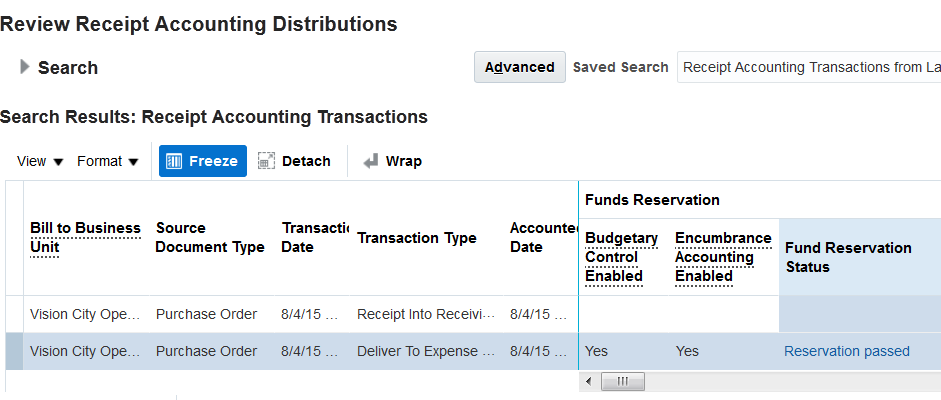Click the horizontal scrollbar thumb
Image resolution: width=941 pixels, height=400 pixels.
[622, 382]
